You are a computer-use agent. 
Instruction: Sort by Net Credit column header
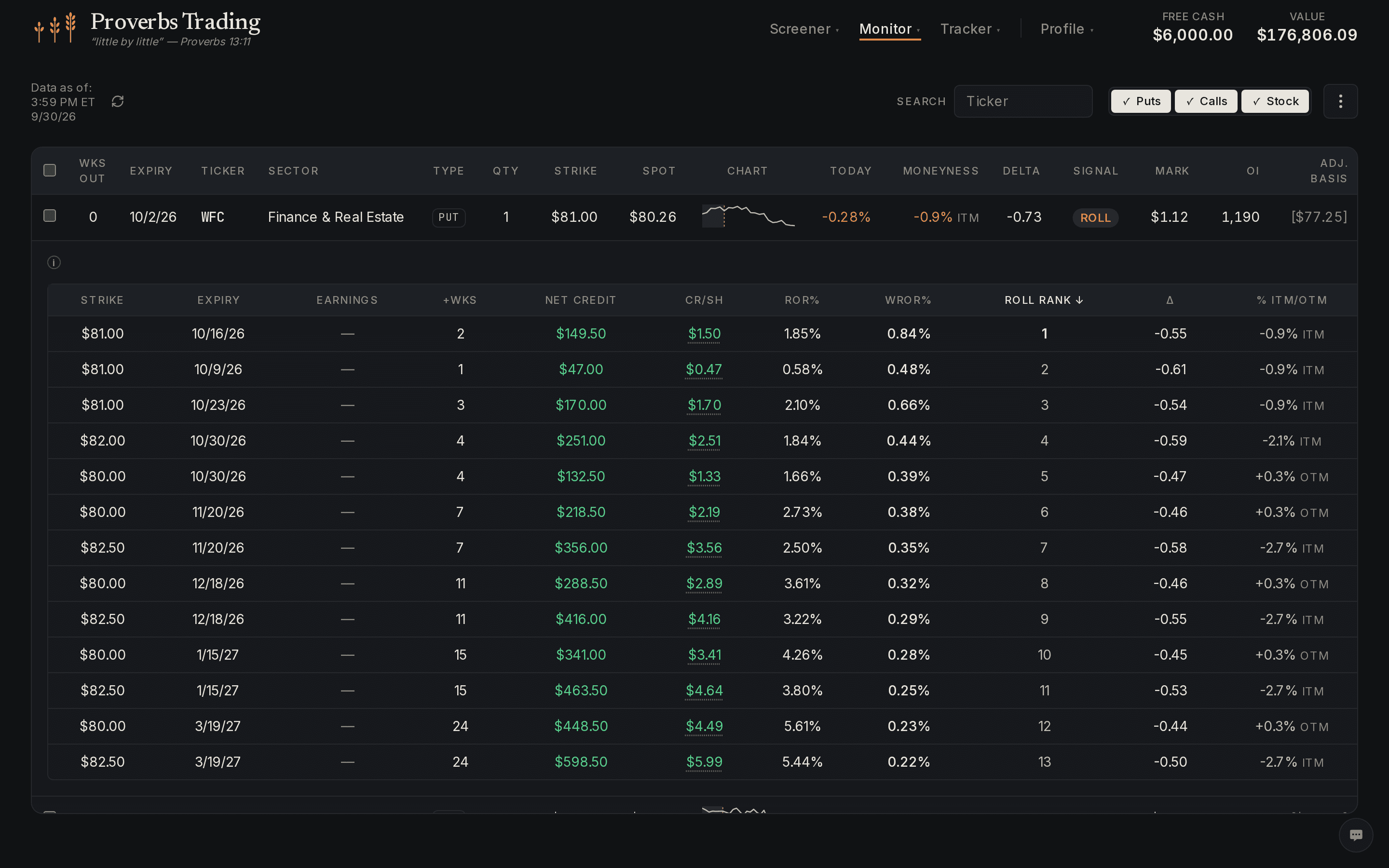coord(580,300)
